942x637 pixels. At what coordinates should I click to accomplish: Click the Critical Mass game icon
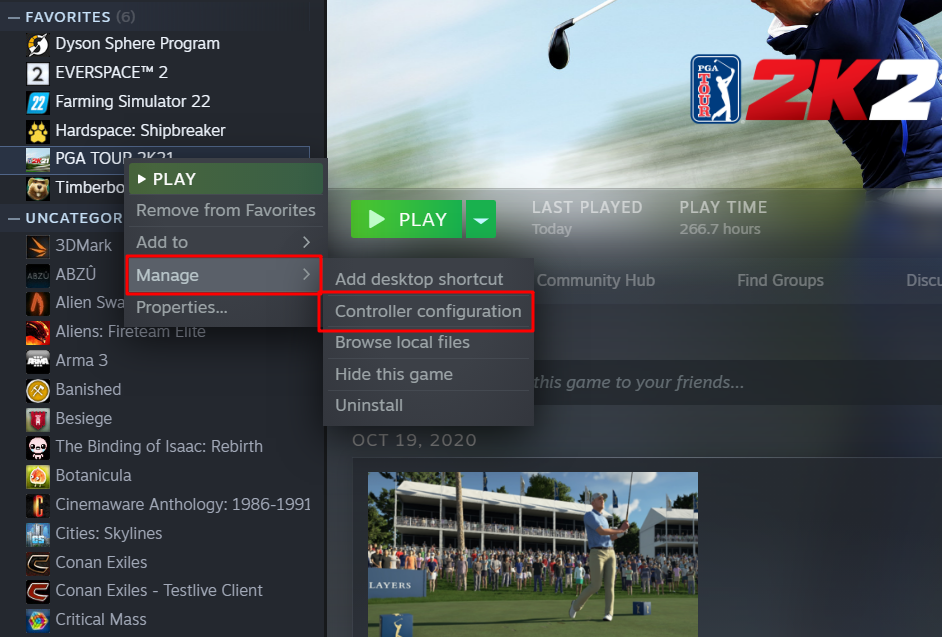click(38, 620)
